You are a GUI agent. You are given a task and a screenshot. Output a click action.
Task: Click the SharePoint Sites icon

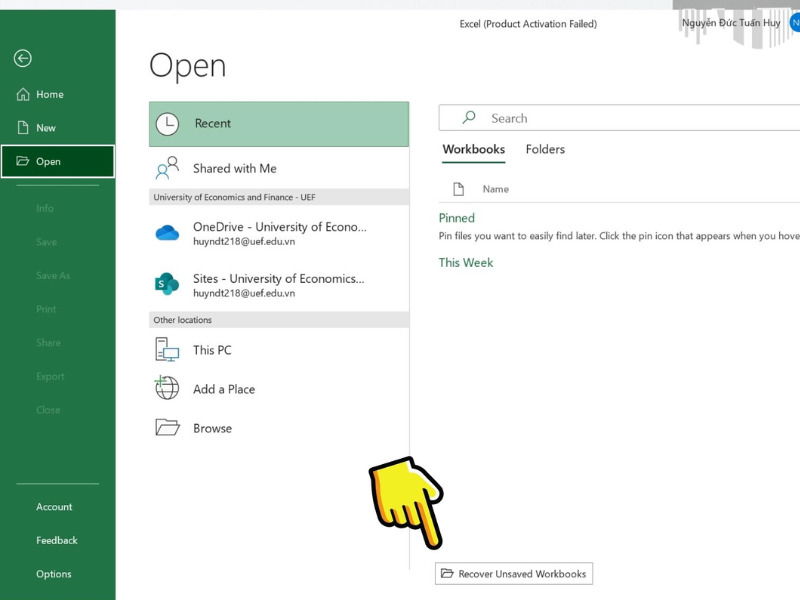point(167,284)
